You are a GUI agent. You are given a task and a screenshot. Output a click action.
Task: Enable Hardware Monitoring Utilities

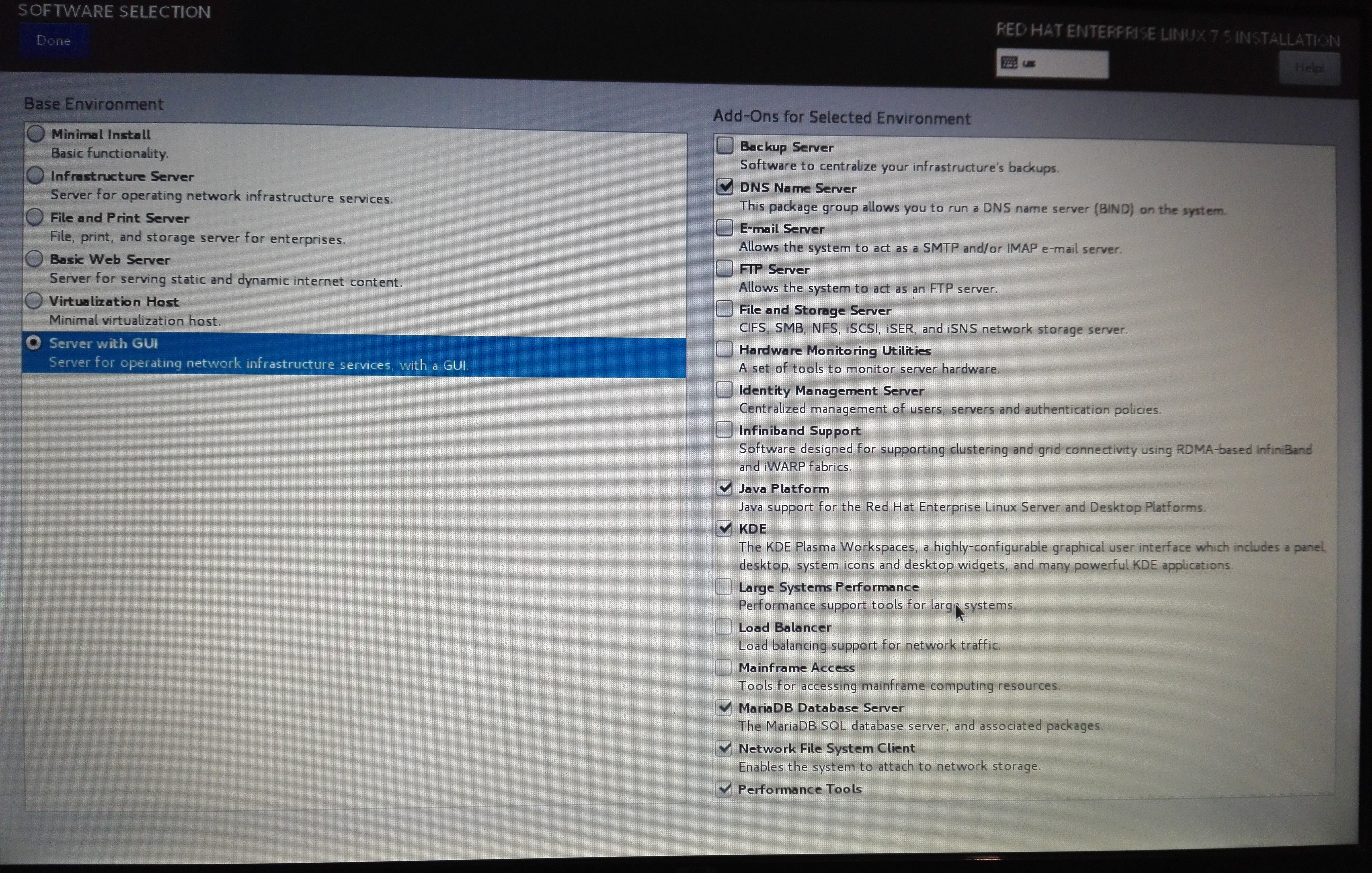pyautogui.click(x=724, y=349)
